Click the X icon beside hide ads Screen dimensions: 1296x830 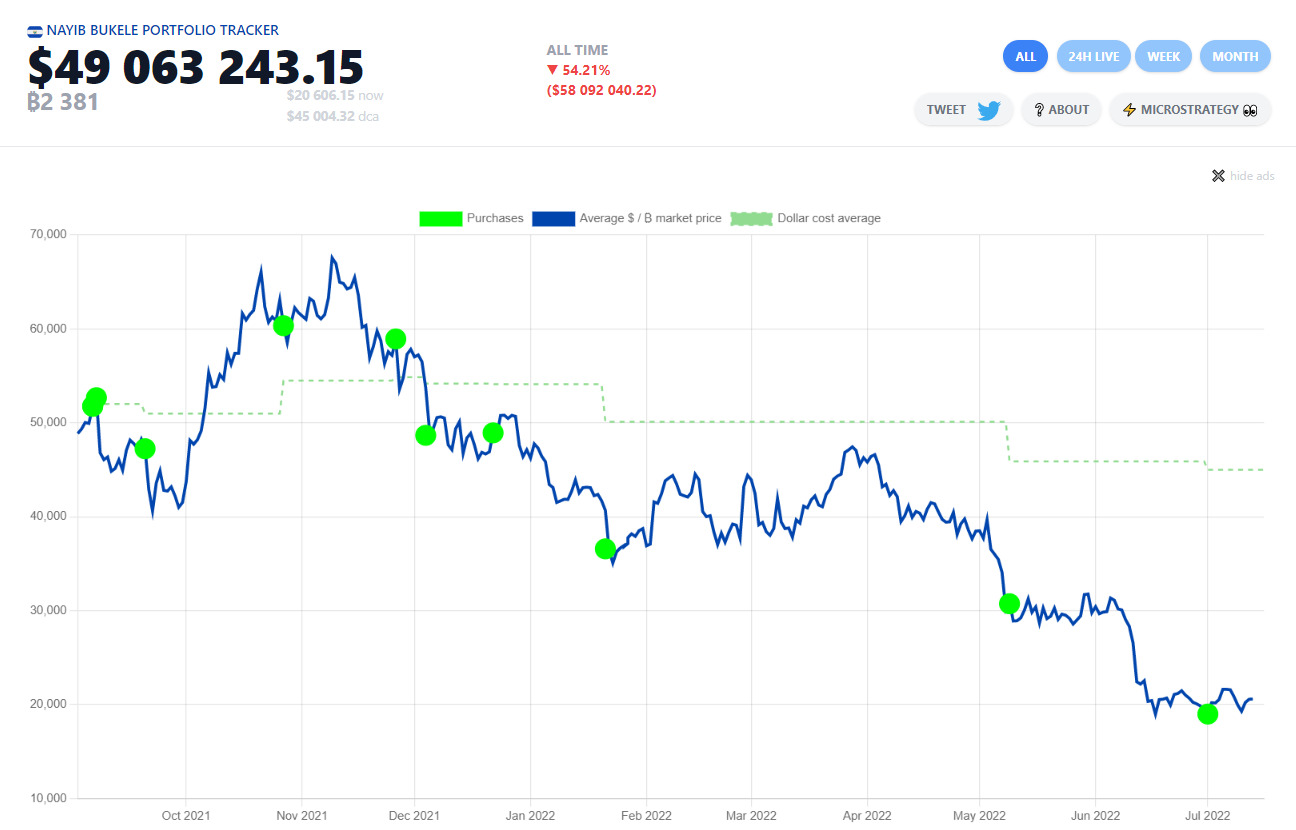tap(1218, 176)
